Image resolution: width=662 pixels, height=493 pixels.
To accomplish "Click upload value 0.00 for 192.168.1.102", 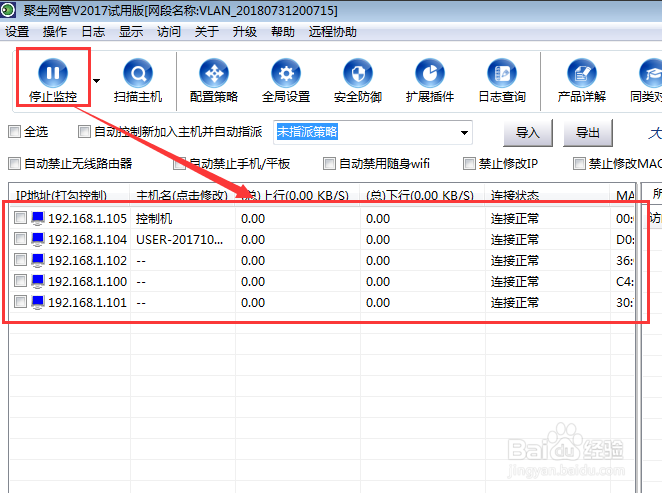I will (253, 260).
